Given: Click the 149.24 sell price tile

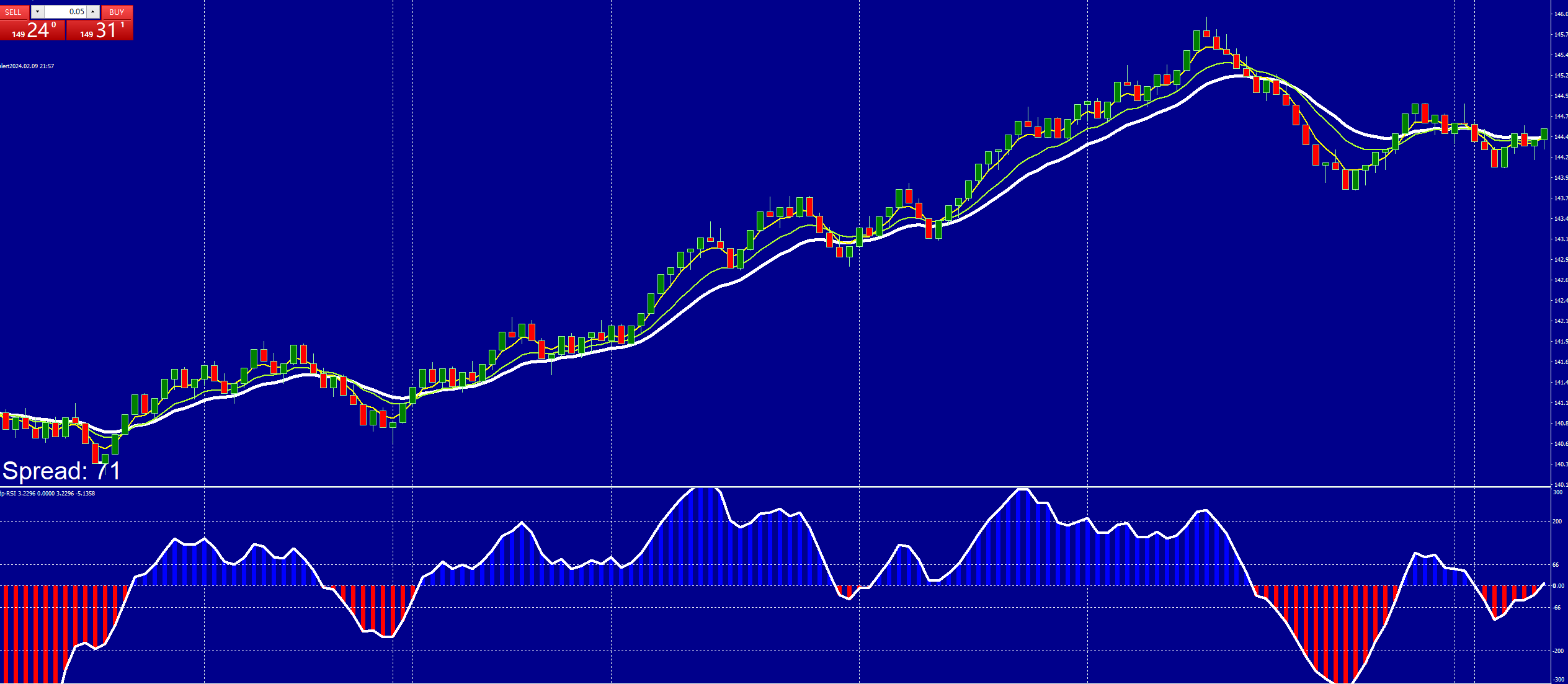Looking at the screenshot, I should 32,30.
